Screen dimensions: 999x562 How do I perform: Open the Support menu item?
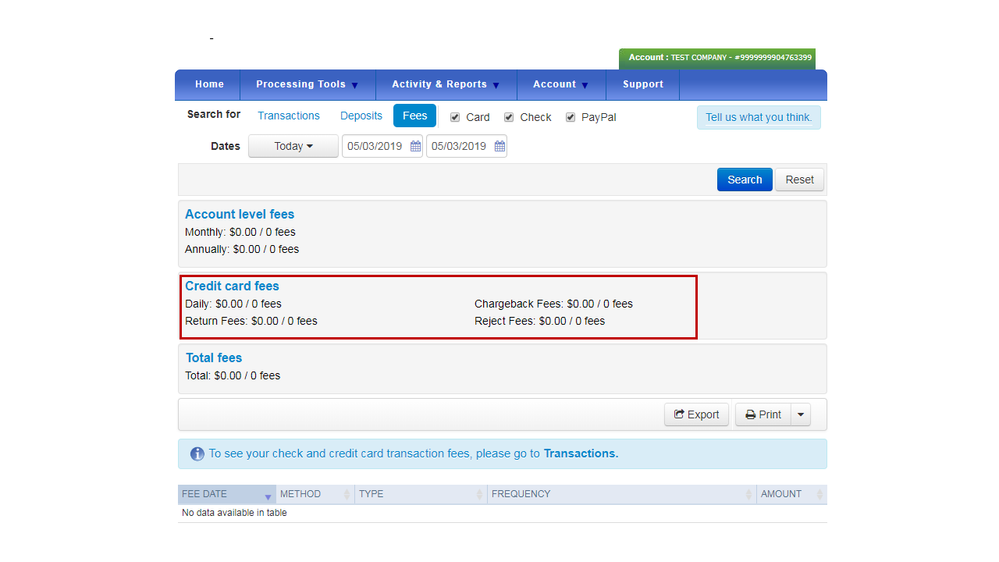pos(643,84)
